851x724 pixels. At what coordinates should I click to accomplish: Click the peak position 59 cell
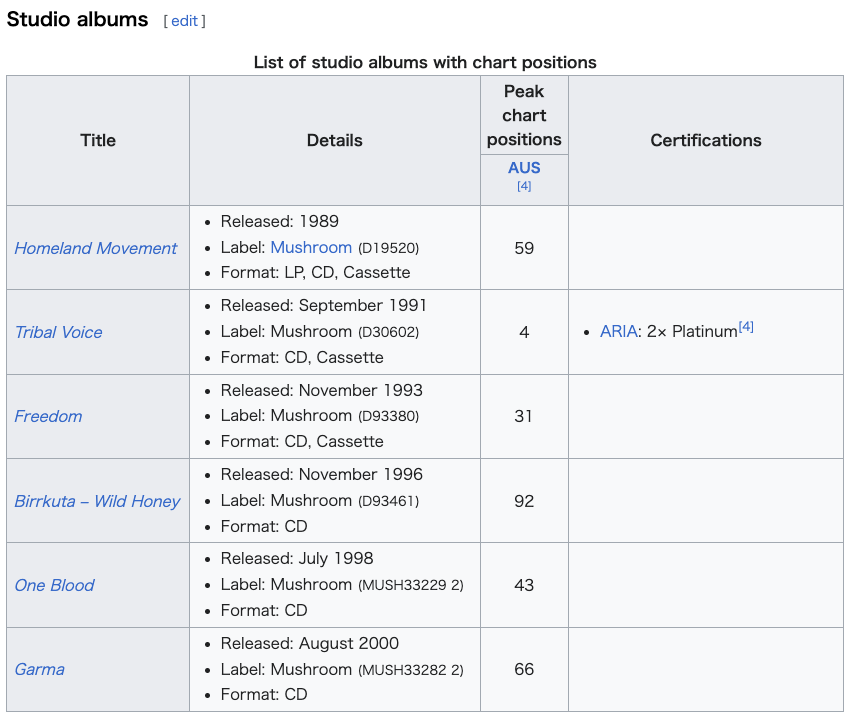[524, 248]
